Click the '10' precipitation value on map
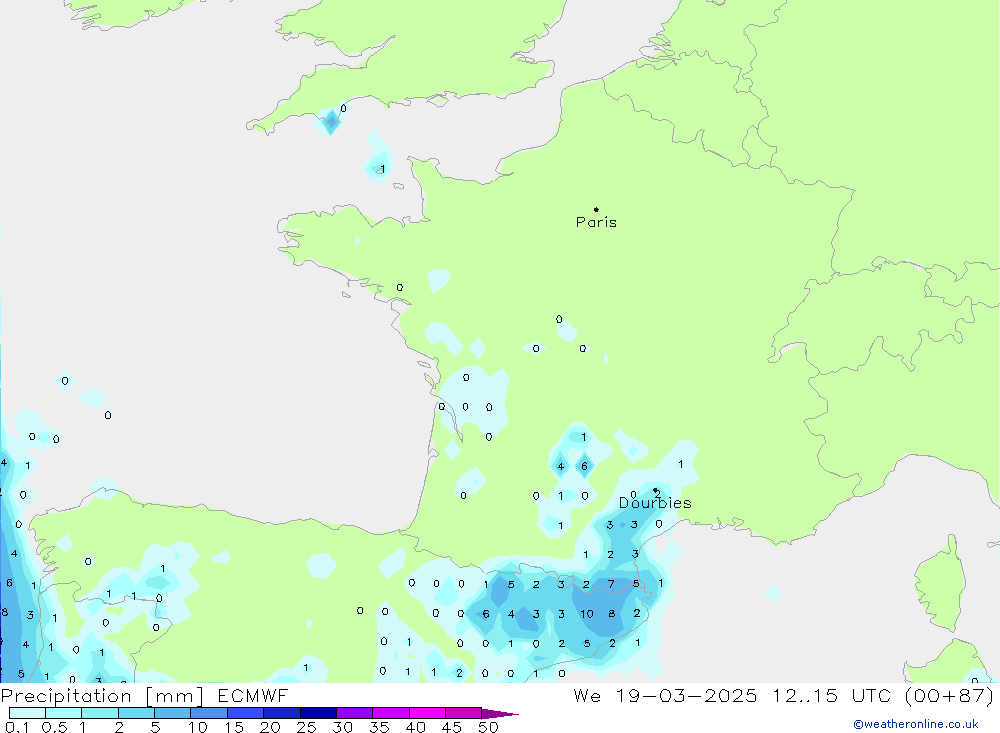 tap(587, 614)
